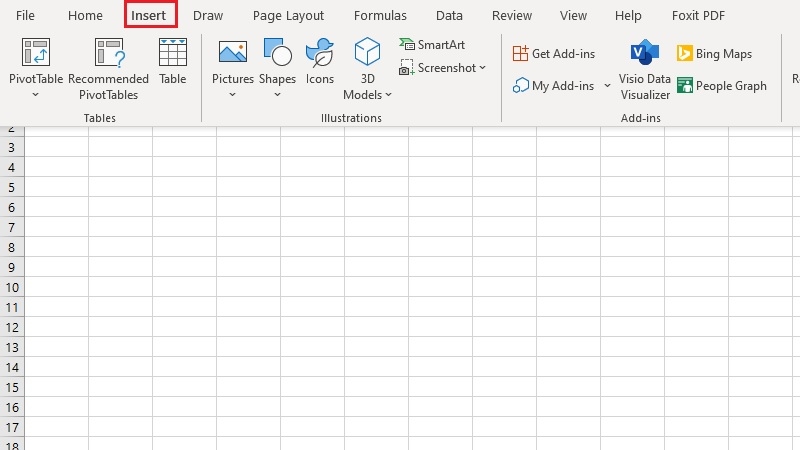Click the 3D Models cube icon
This screenshot has height=450, width=800.
(x=367, y=52)
